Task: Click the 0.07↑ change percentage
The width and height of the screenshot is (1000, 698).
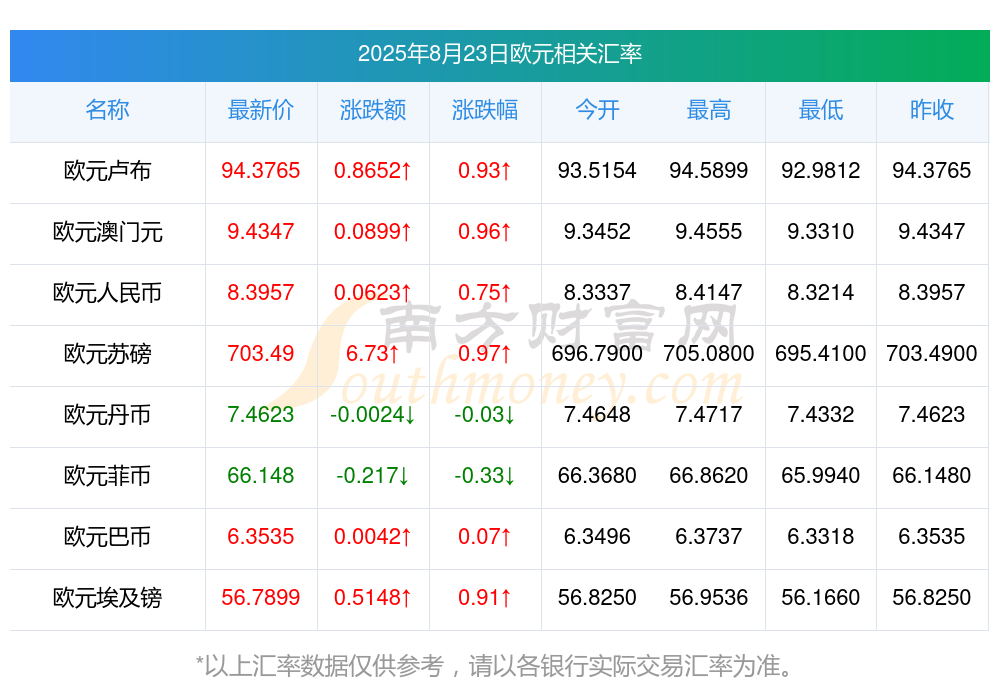Action: coord(485,536)
